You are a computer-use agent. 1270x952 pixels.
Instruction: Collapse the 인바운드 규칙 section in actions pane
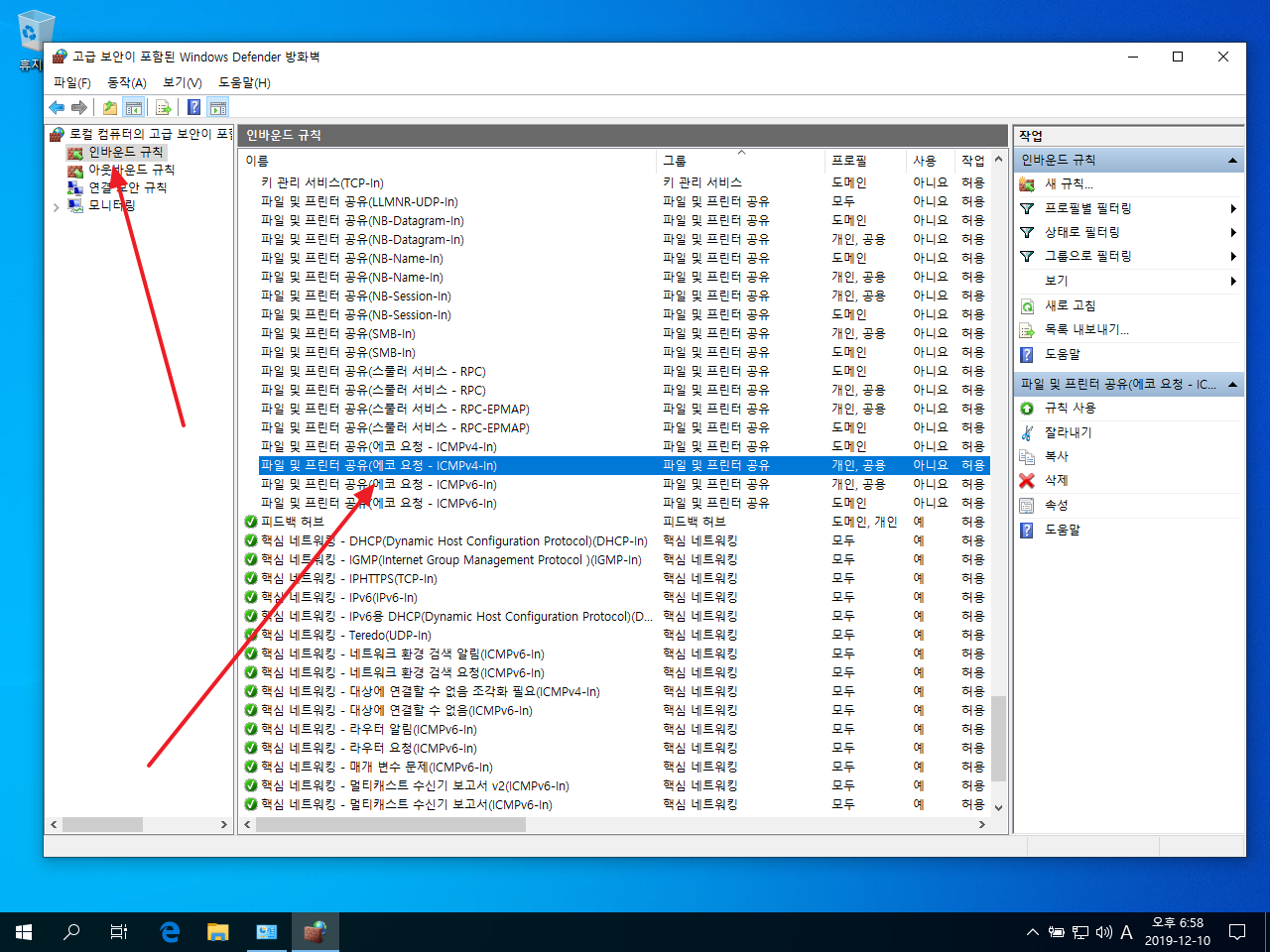tap(1232, 161)
